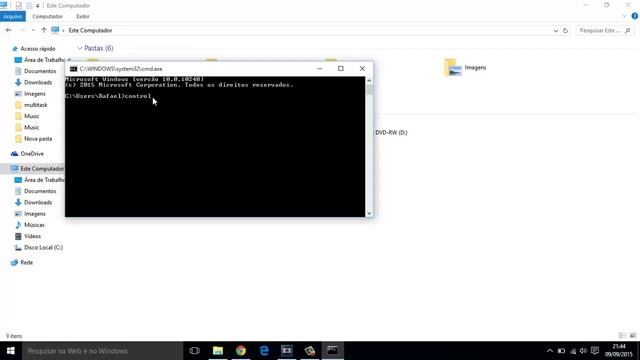Screen dimensions: 640x360
Task: Click the cmd scrollbar up arrow
Action: point(369,81)
